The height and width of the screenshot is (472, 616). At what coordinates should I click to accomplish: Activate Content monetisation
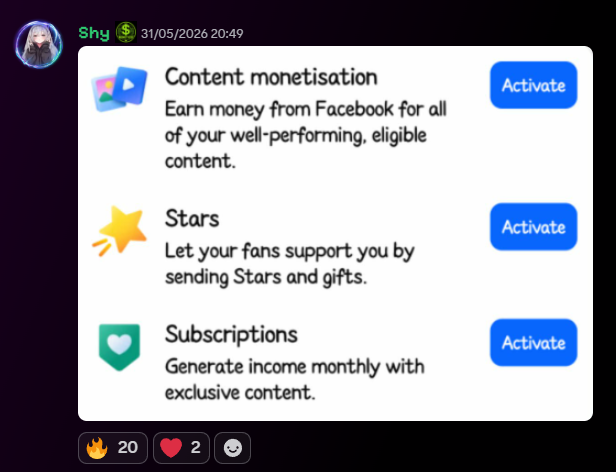pos(534,85)
